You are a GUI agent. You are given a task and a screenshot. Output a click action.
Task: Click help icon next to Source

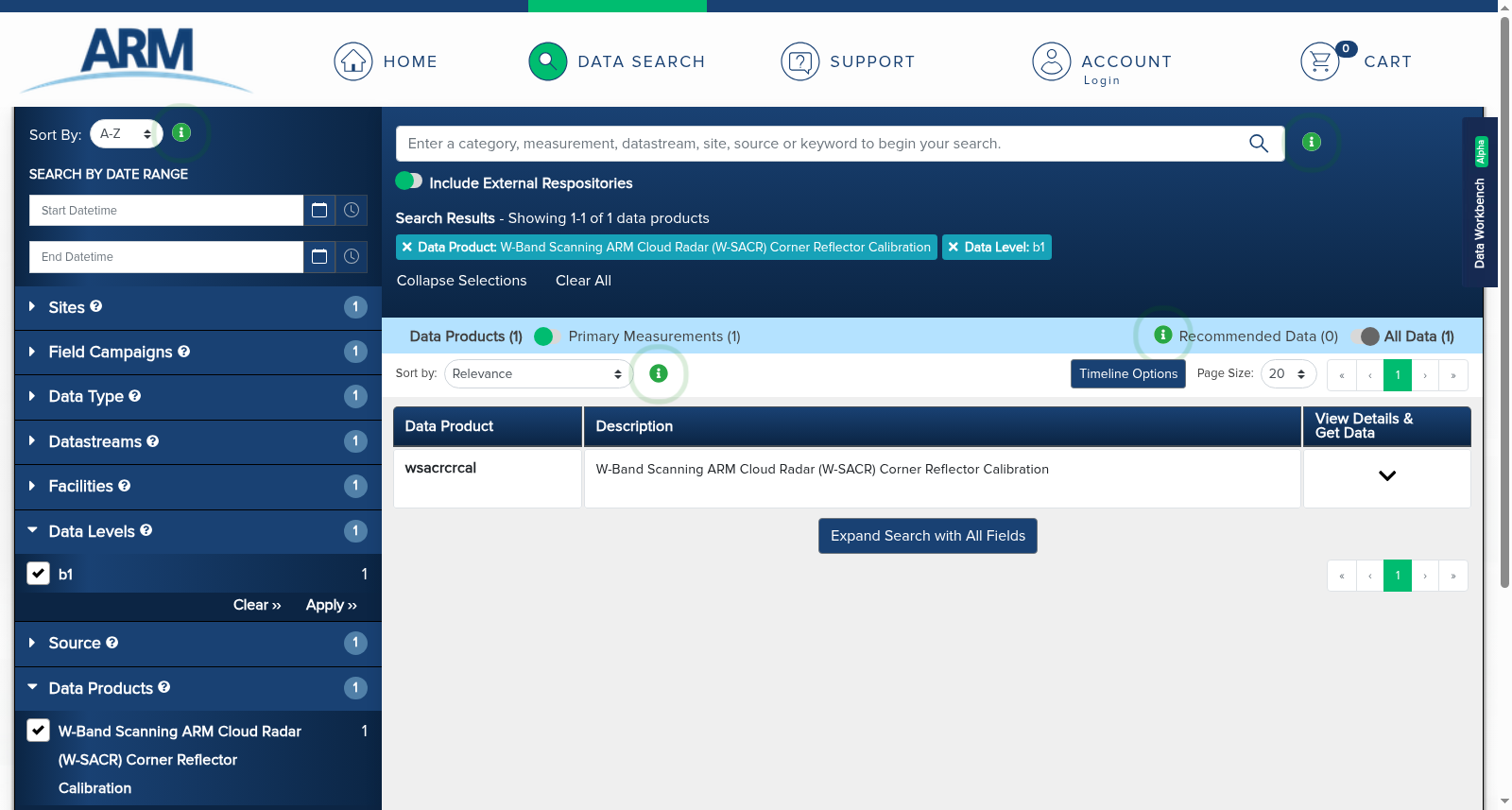click(112, 642)
